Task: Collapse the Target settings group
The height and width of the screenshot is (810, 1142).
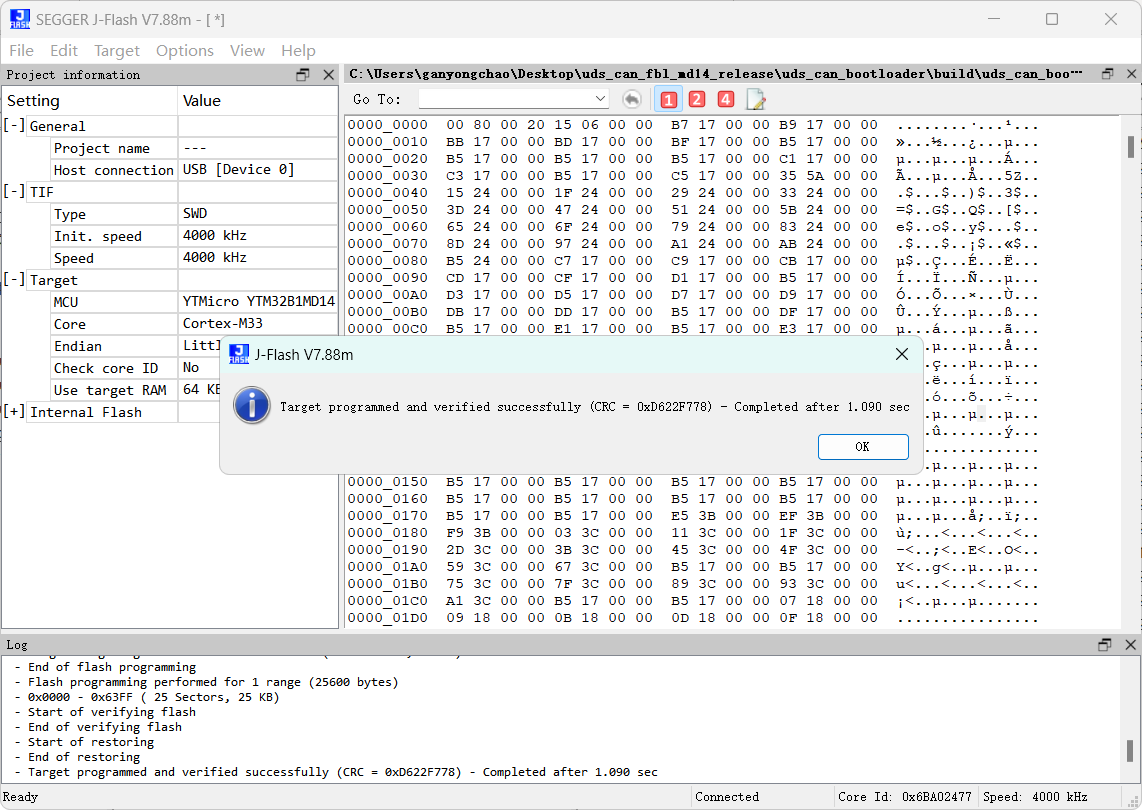Action: point(14,280)
